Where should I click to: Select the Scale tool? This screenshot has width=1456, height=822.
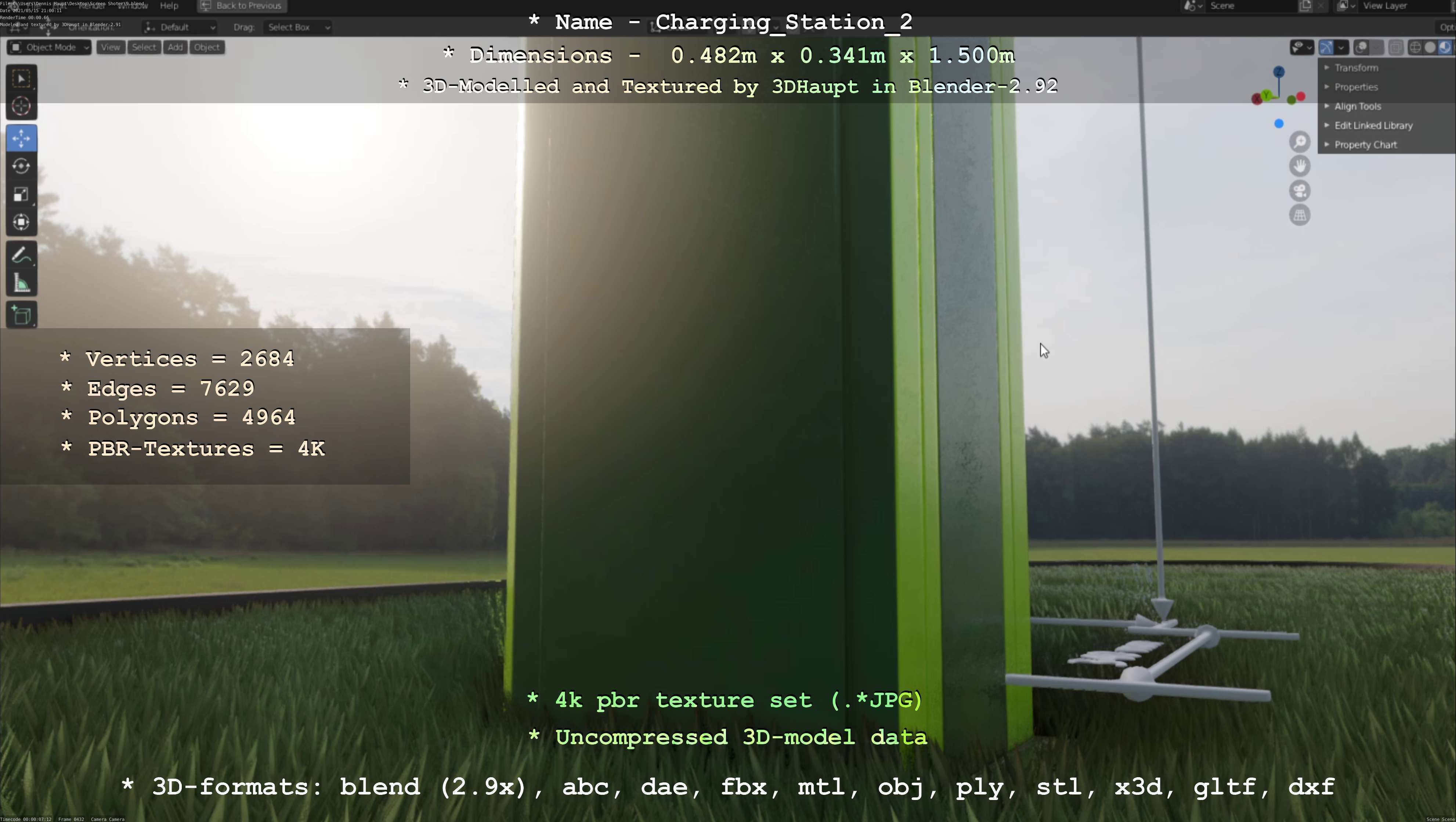tap(21, 194)
